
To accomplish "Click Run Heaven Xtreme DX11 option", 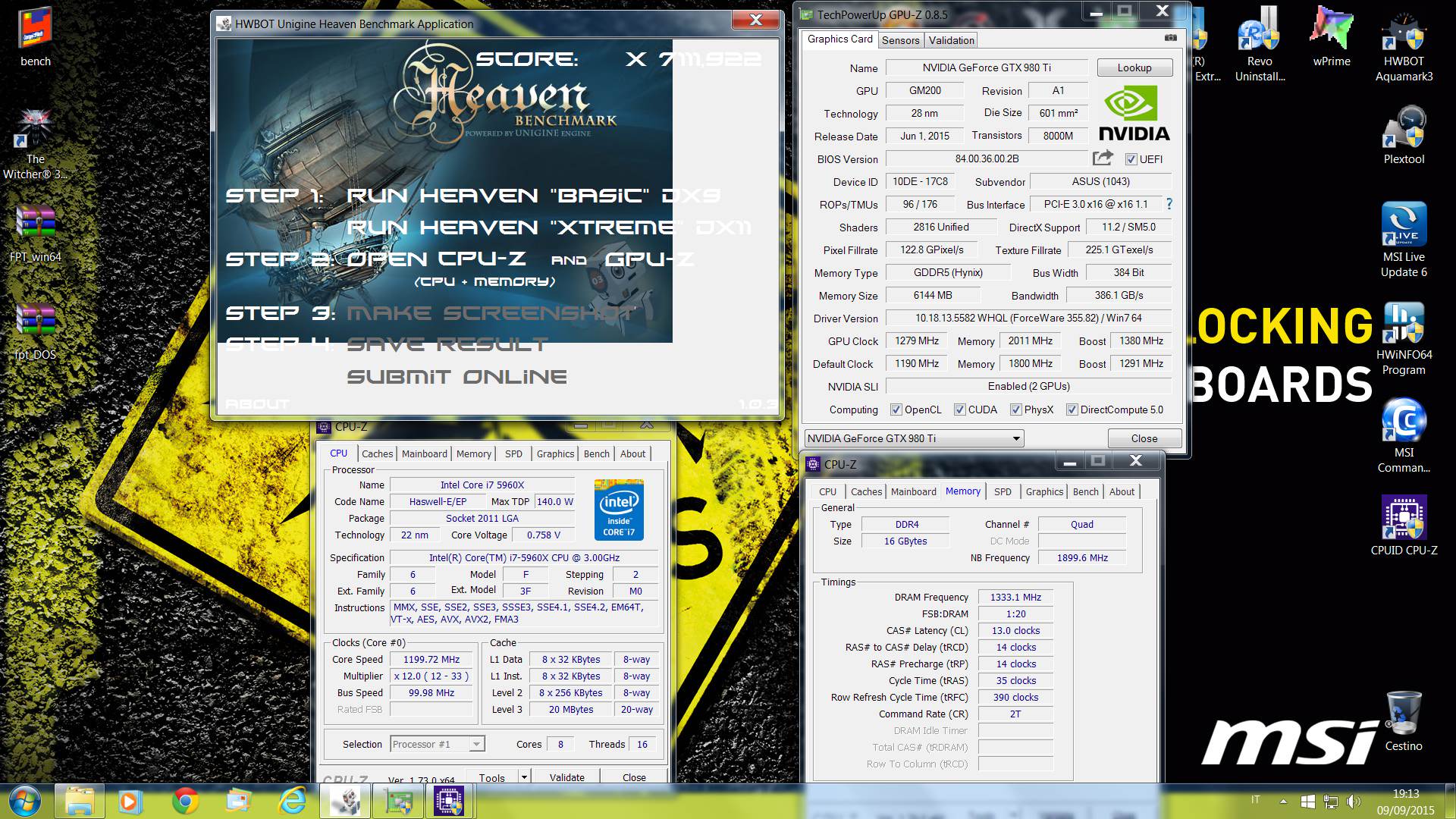I will point(548,227).
